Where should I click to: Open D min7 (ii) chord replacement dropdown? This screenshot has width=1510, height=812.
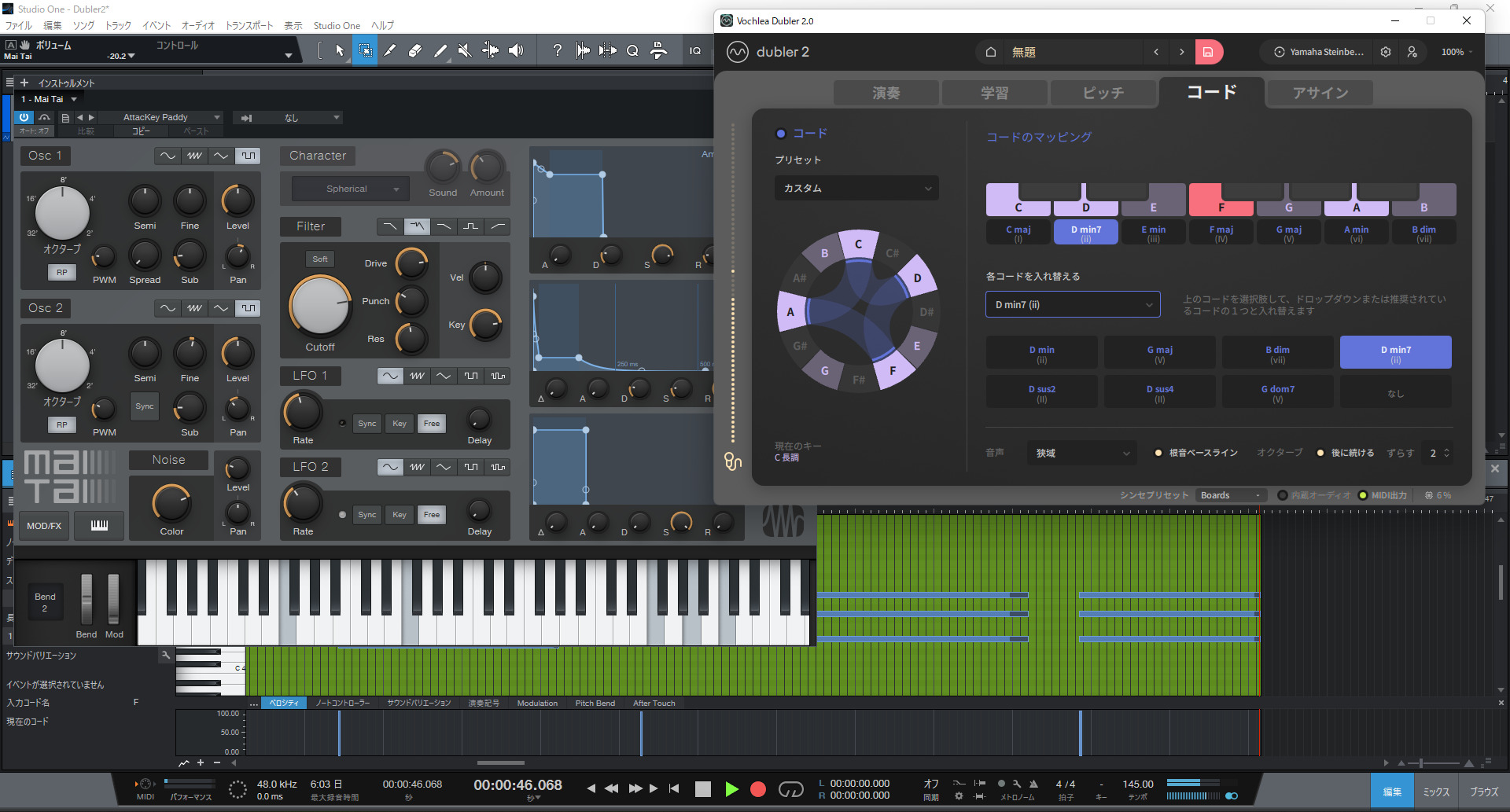[1073, 305]
